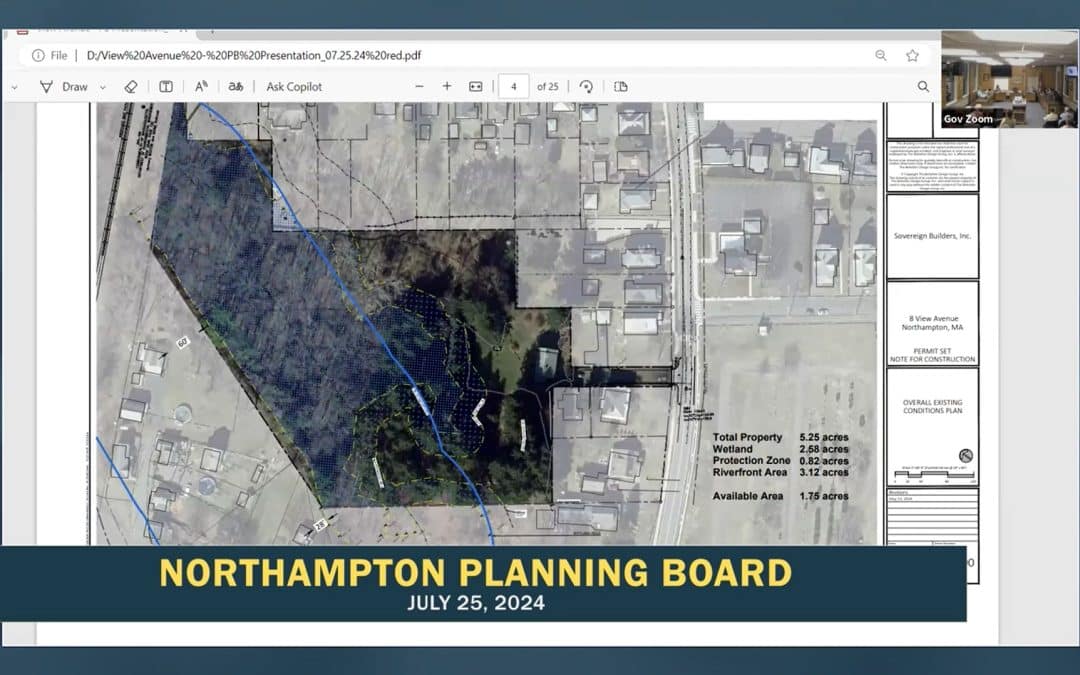Click the Rotate page icon
Image resolution: width=1080 pixels, height=675 pixels.
[x=586, y=87]
